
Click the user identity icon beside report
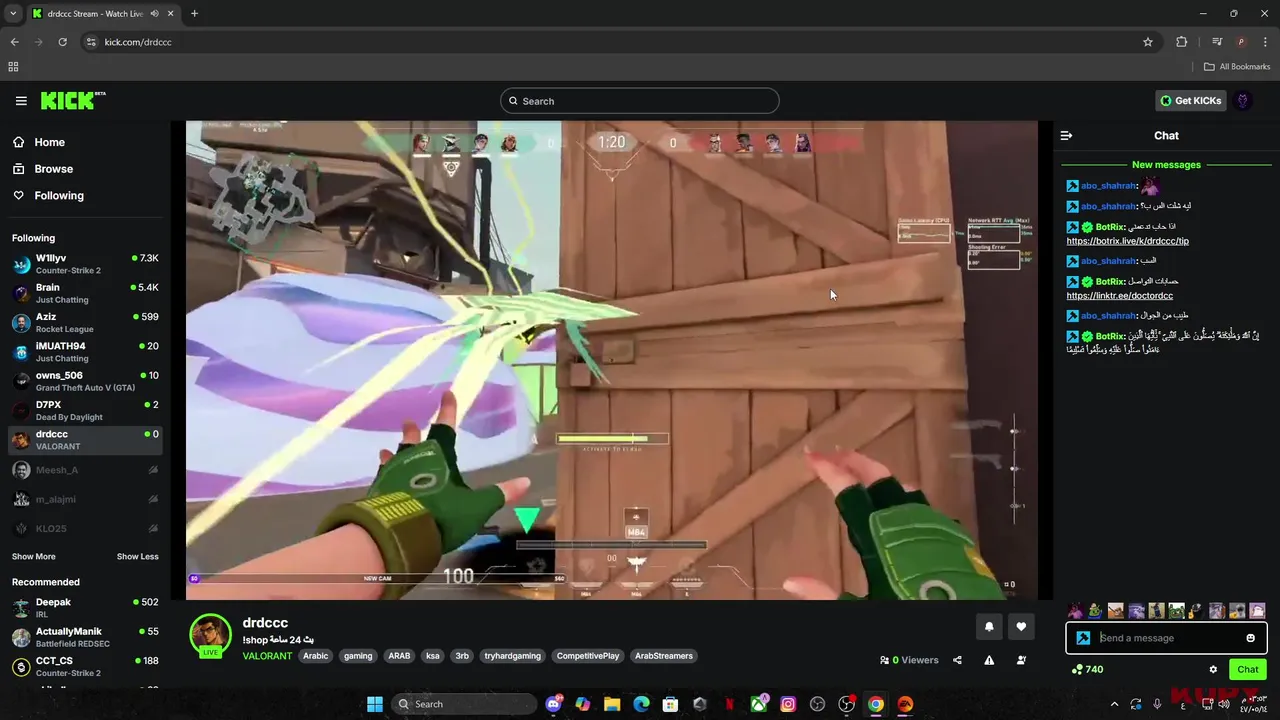pos(1021,660)
